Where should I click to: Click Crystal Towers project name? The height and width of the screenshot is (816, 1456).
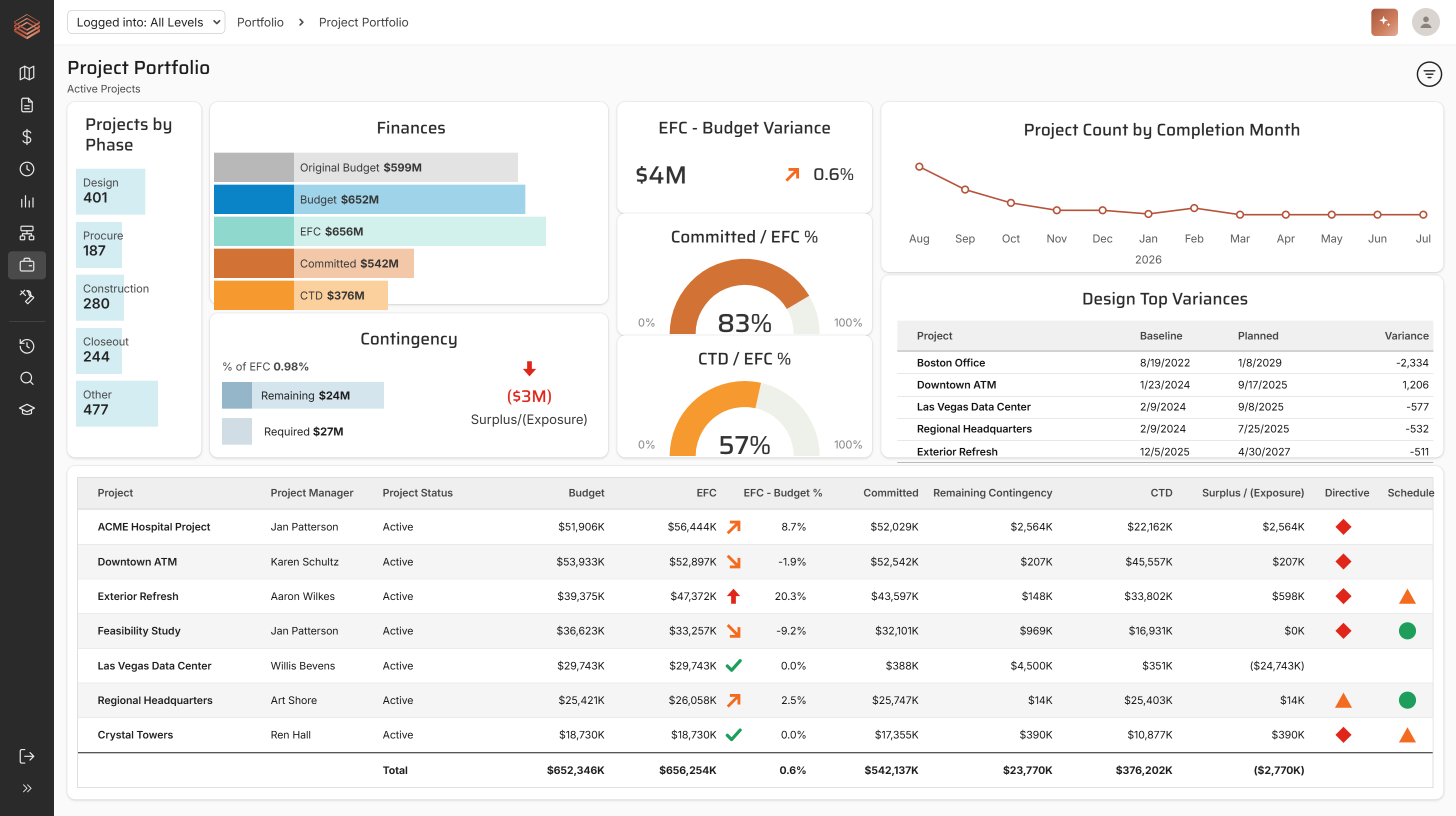click(x=135, y=734)
